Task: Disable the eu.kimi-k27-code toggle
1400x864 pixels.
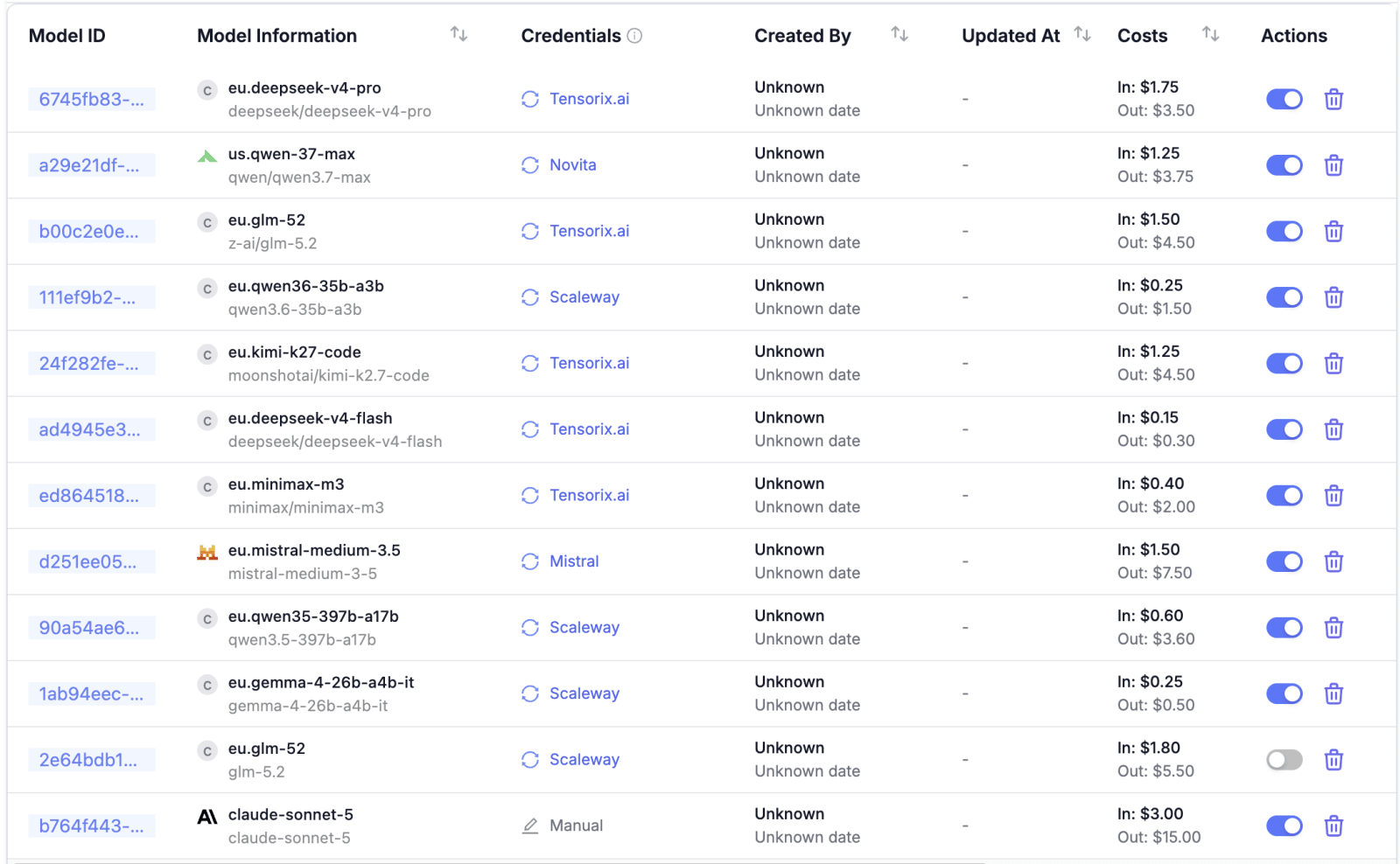Action: 1284,364
